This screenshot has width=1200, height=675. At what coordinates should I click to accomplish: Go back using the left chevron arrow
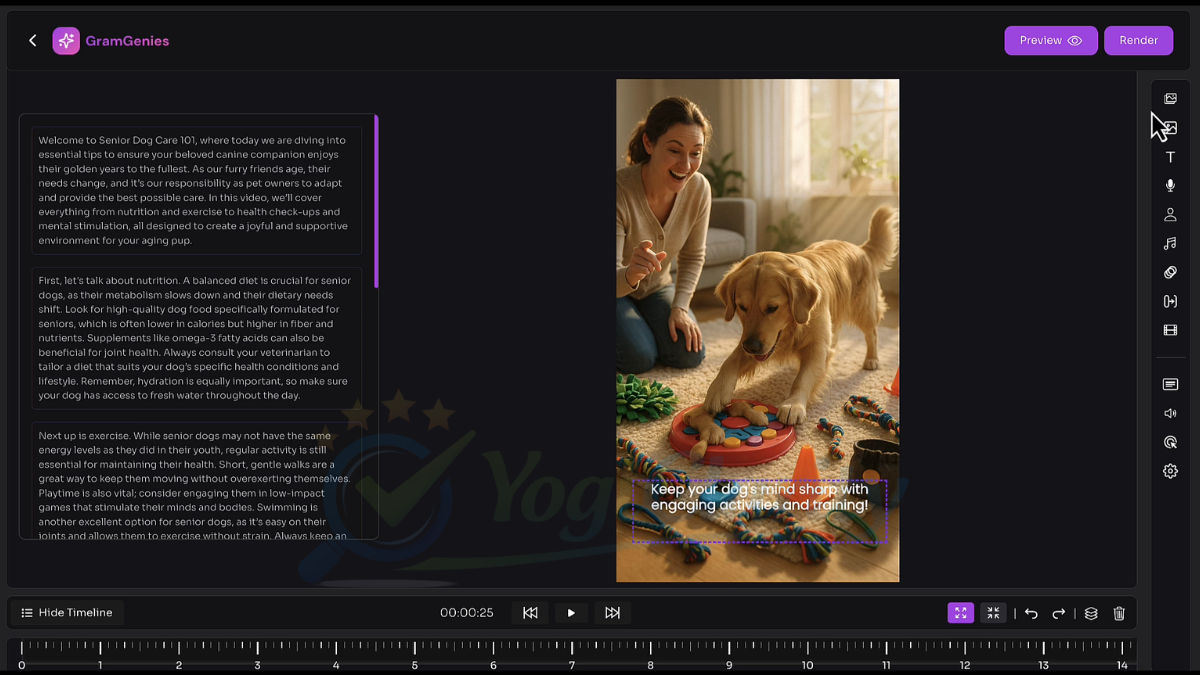pos(33,41)
